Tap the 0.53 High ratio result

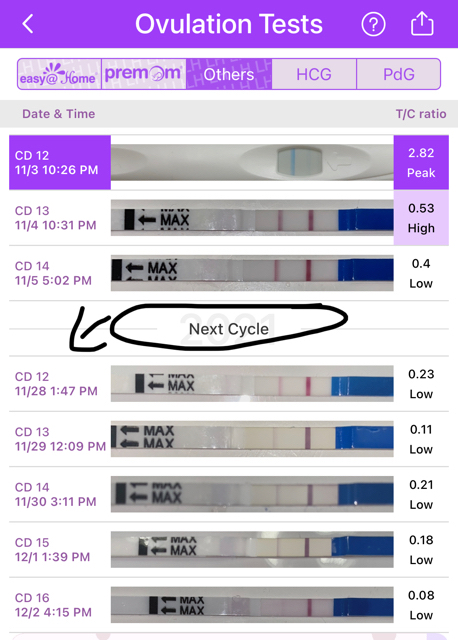point(421,218)
